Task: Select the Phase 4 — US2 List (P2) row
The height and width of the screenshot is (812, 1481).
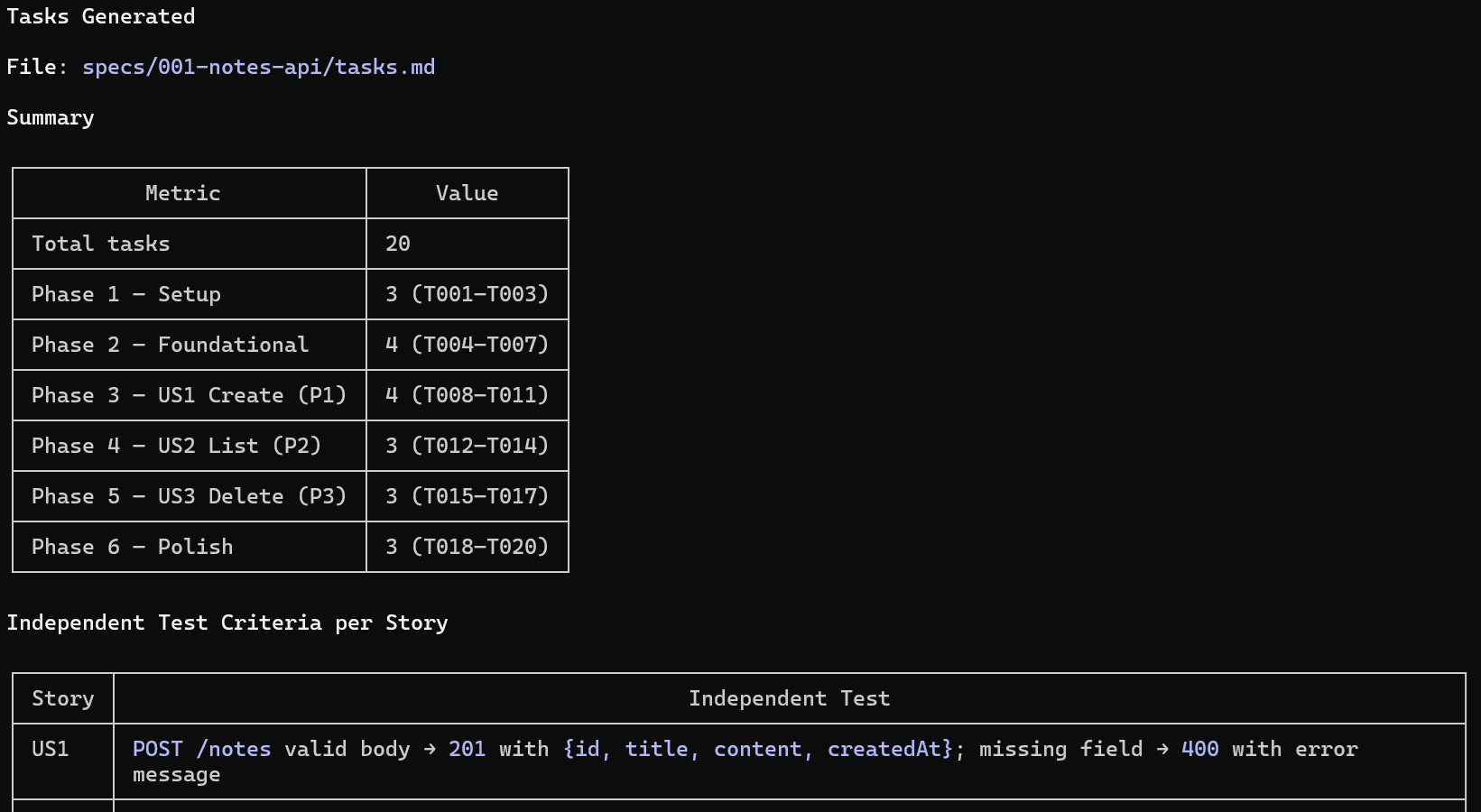Action: pyautogui.click(x=177, y=445)
